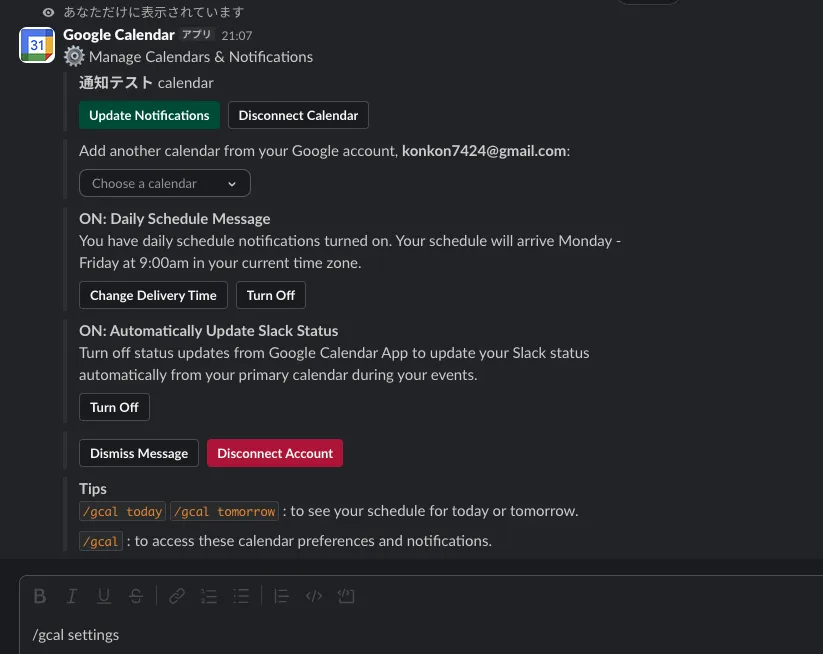823x654 pixels.
Task: Click the standalone /gcal command tip
Action: (x=101, y=542)
